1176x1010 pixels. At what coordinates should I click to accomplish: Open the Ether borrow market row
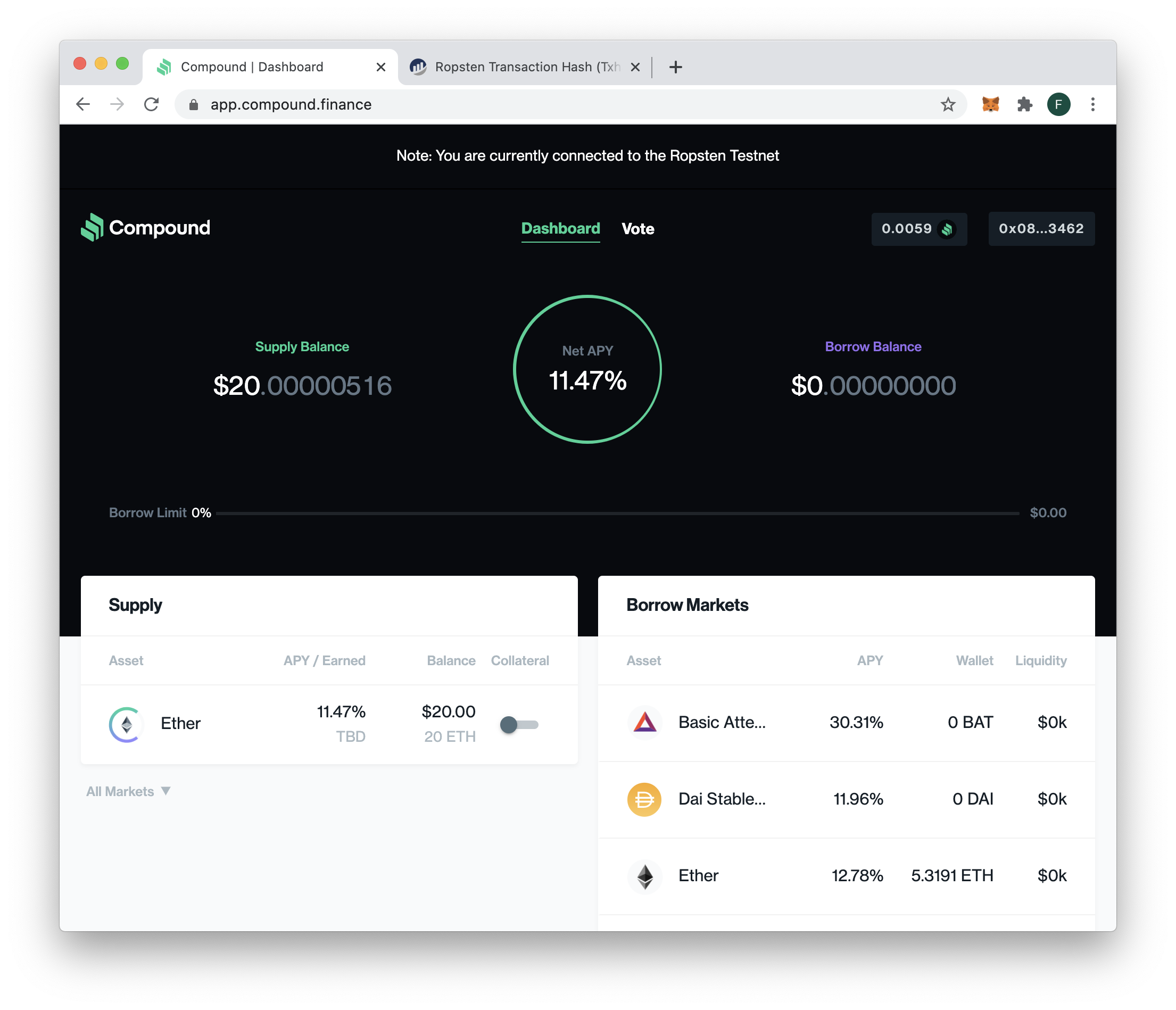[x=846, y=876]
